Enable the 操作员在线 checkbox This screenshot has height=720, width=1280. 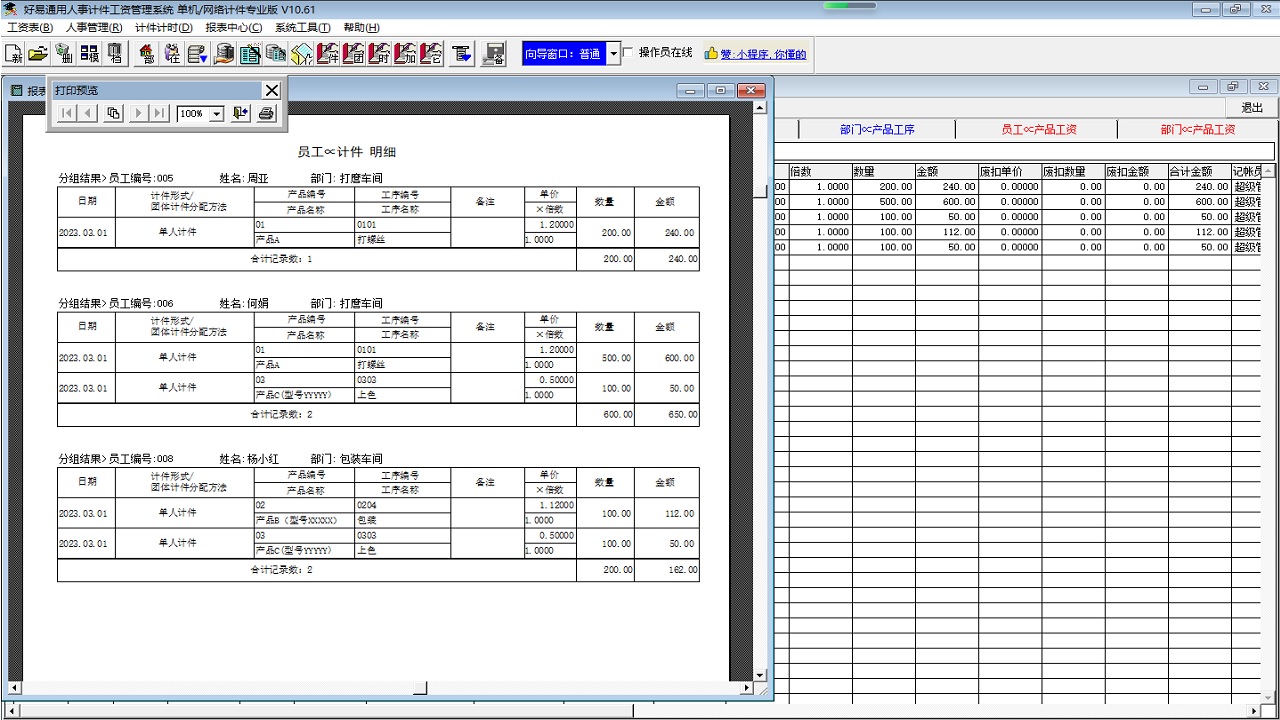pyautogui.click(x=628, y=53)
